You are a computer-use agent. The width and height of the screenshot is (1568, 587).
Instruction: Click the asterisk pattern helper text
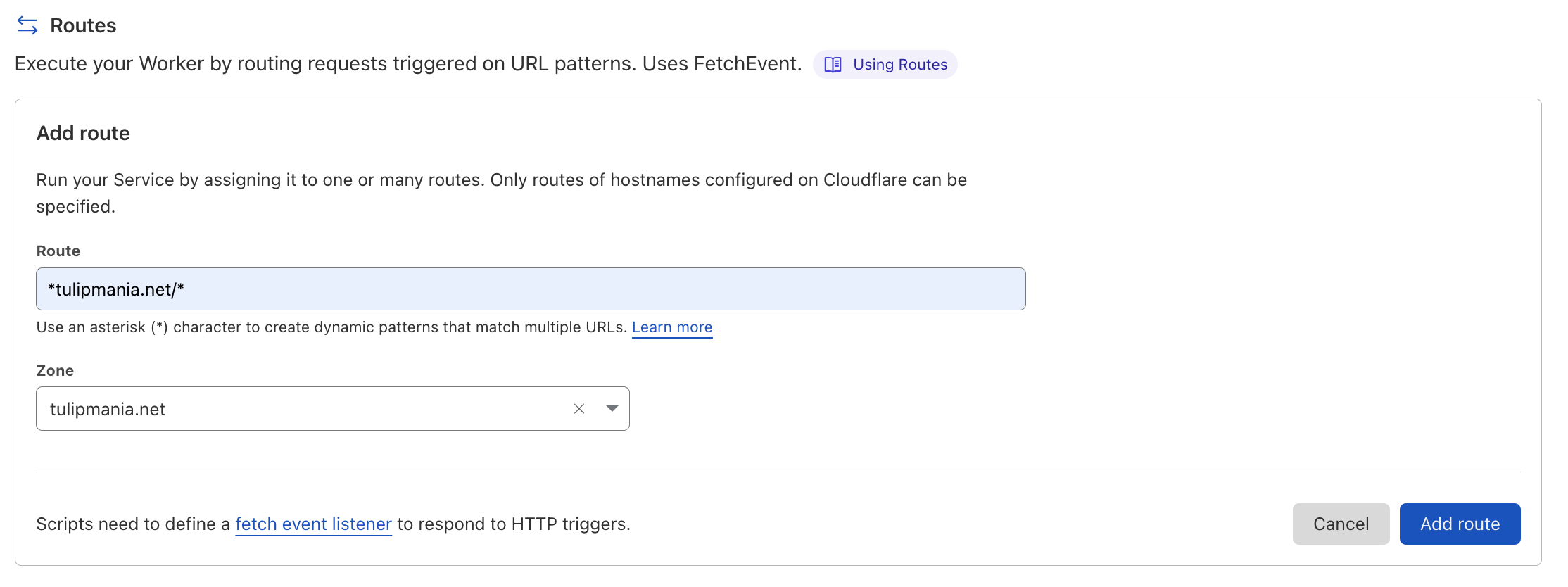331,327
